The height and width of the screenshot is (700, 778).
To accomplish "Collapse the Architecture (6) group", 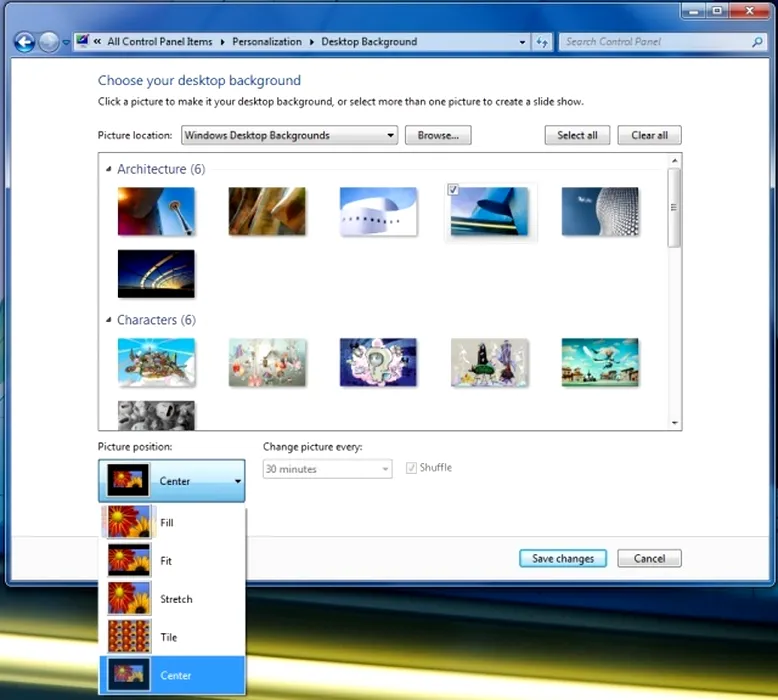I will click(x=109, y=170).
